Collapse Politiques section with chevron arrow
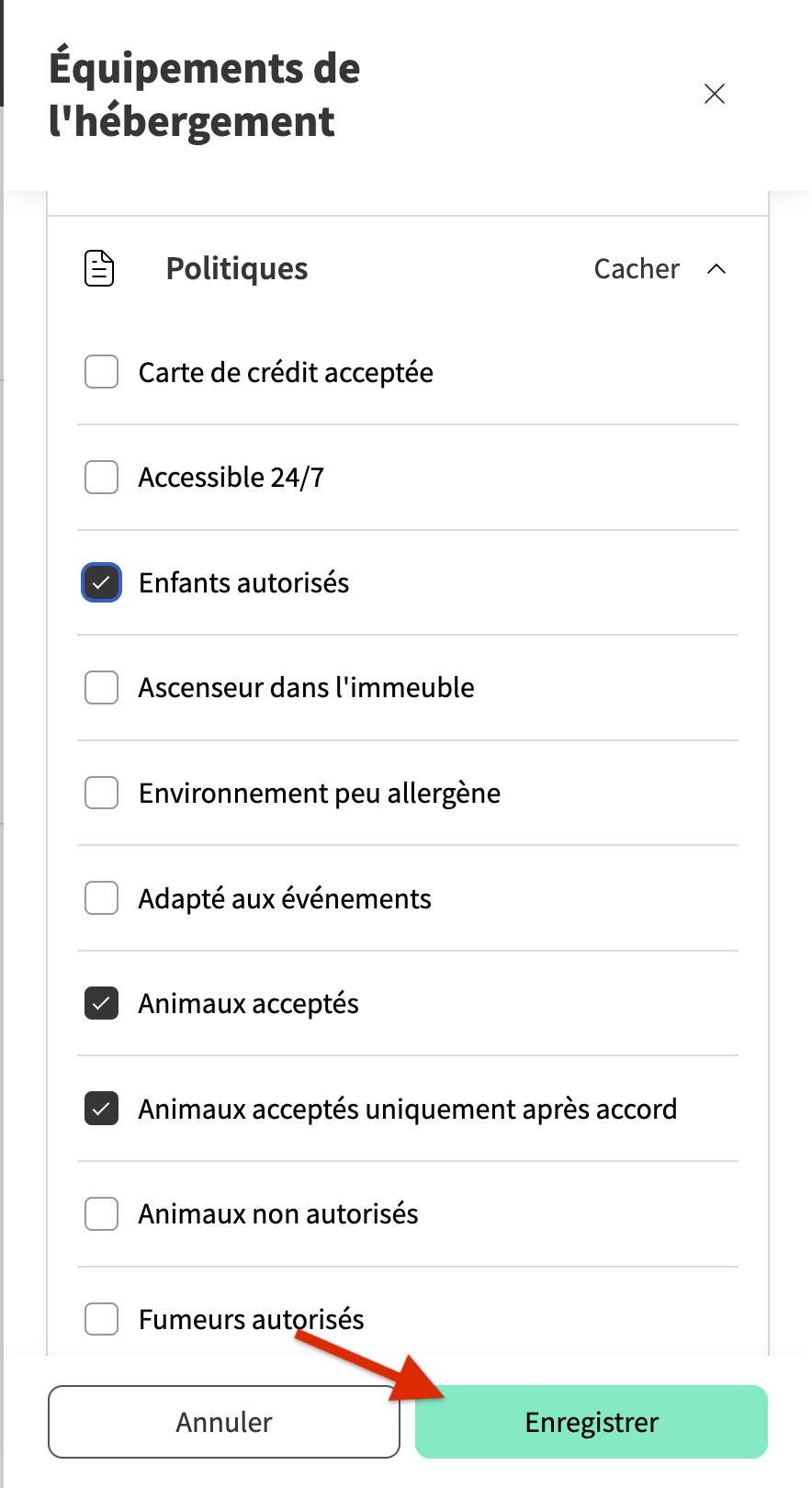 716,269
